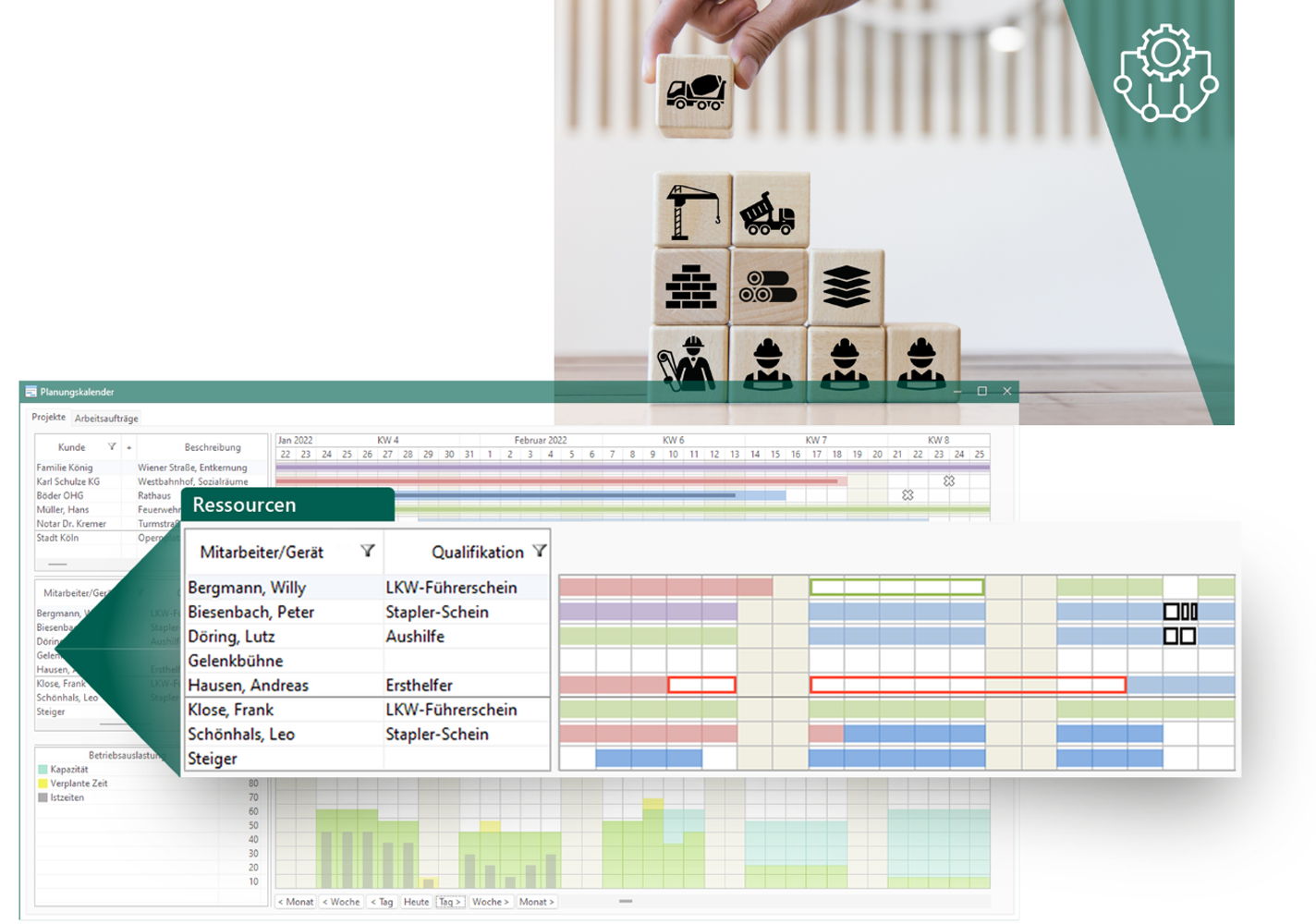1316x924 pixels.
Task: Go back one day with < Tag
Action: [382, 902]
